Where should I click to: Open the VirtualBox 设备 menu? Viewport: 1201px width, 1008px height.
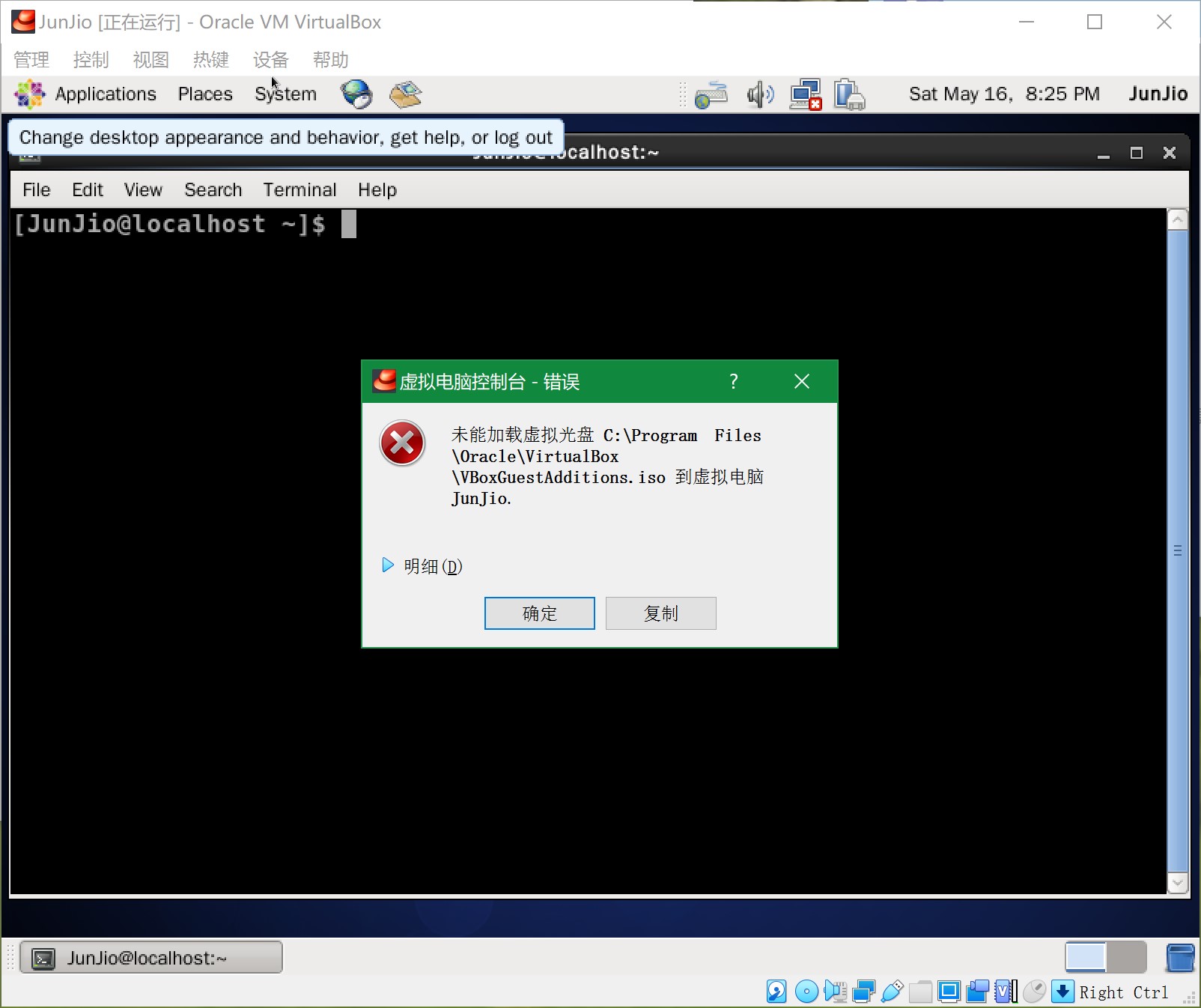click(x=271, y=60)
